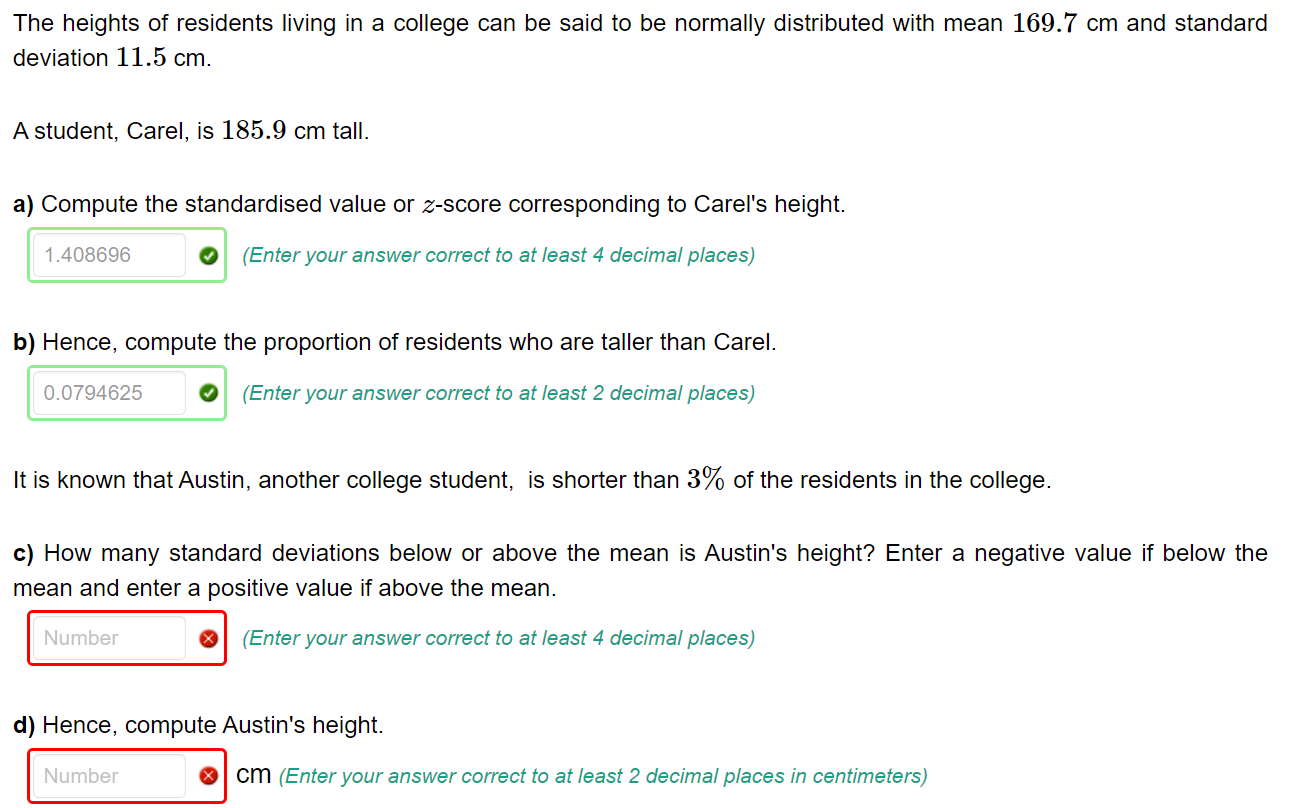Image resolution: width=1306 pixels, height=808 pixels.
Task: Click the answer box containing 0.0794625
Action: pos(108,393)
